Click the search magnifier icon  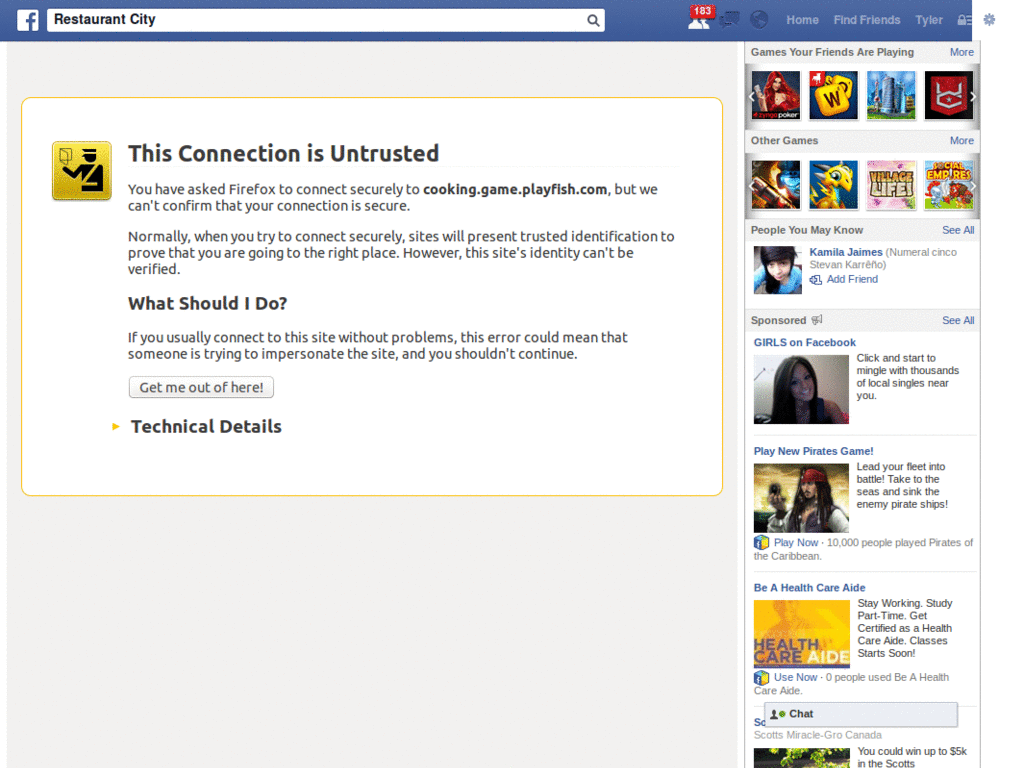592,20
